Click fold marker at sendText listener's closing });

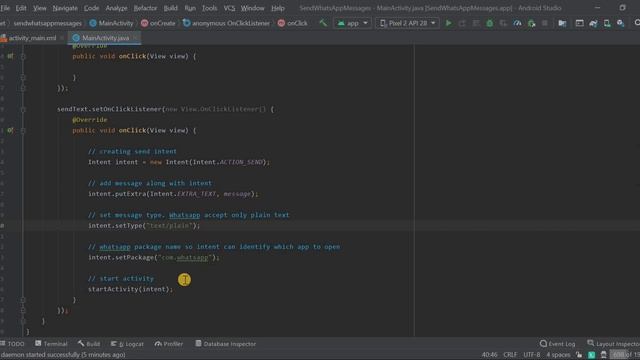coord(23,311)
